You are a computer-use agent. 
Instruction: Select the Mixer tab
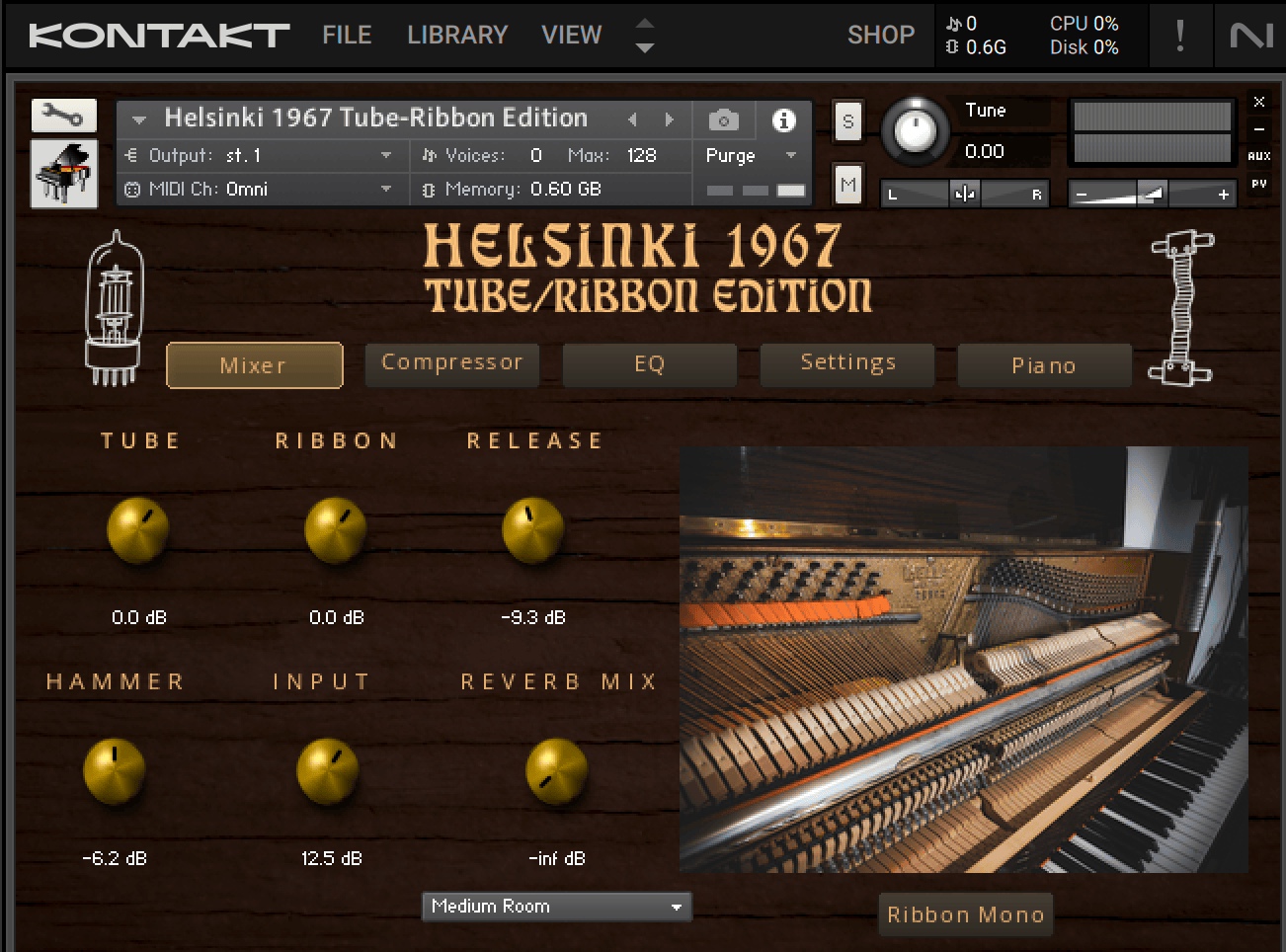[255, 365]
